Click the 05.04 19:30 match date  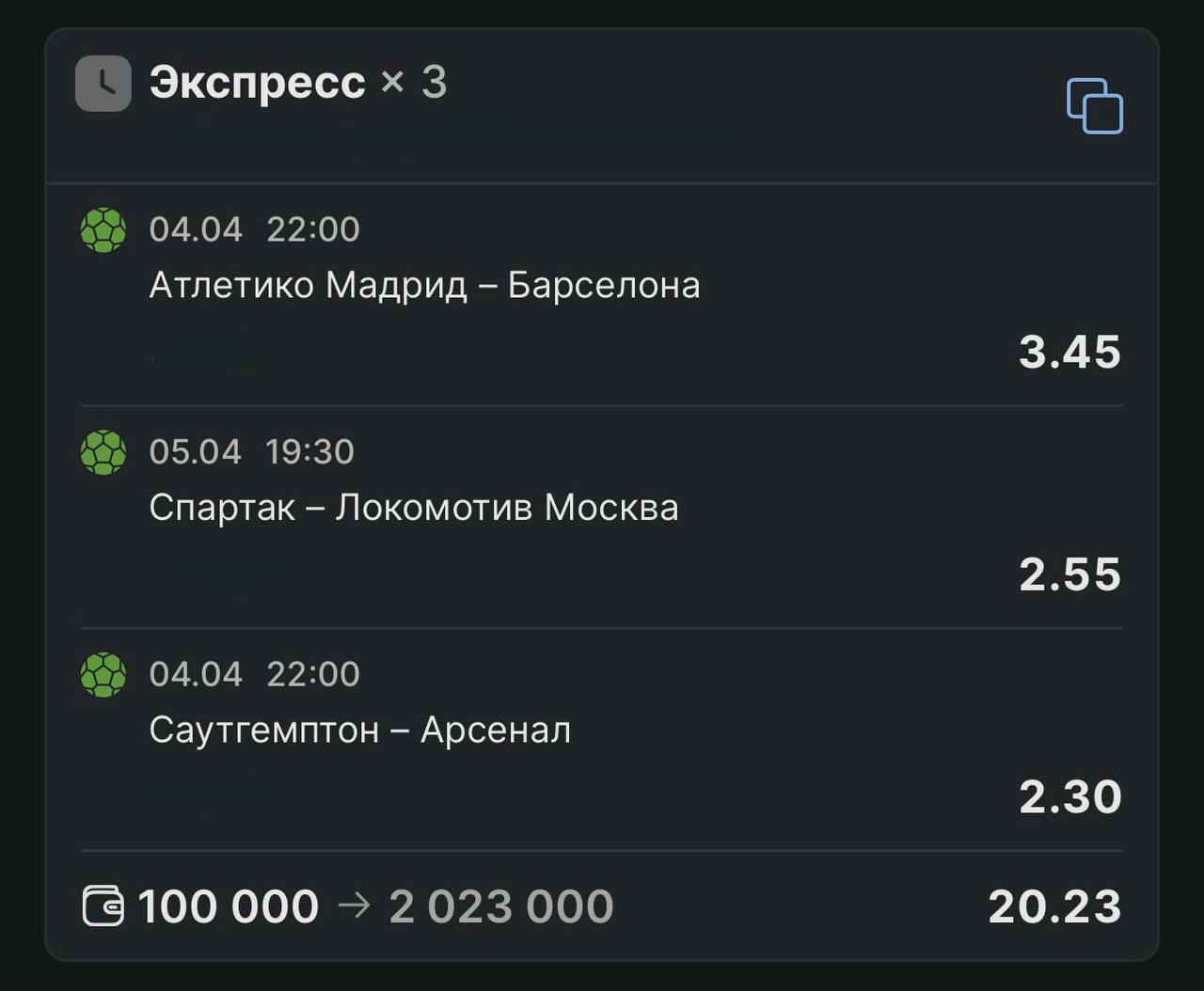tap(252, 452)
